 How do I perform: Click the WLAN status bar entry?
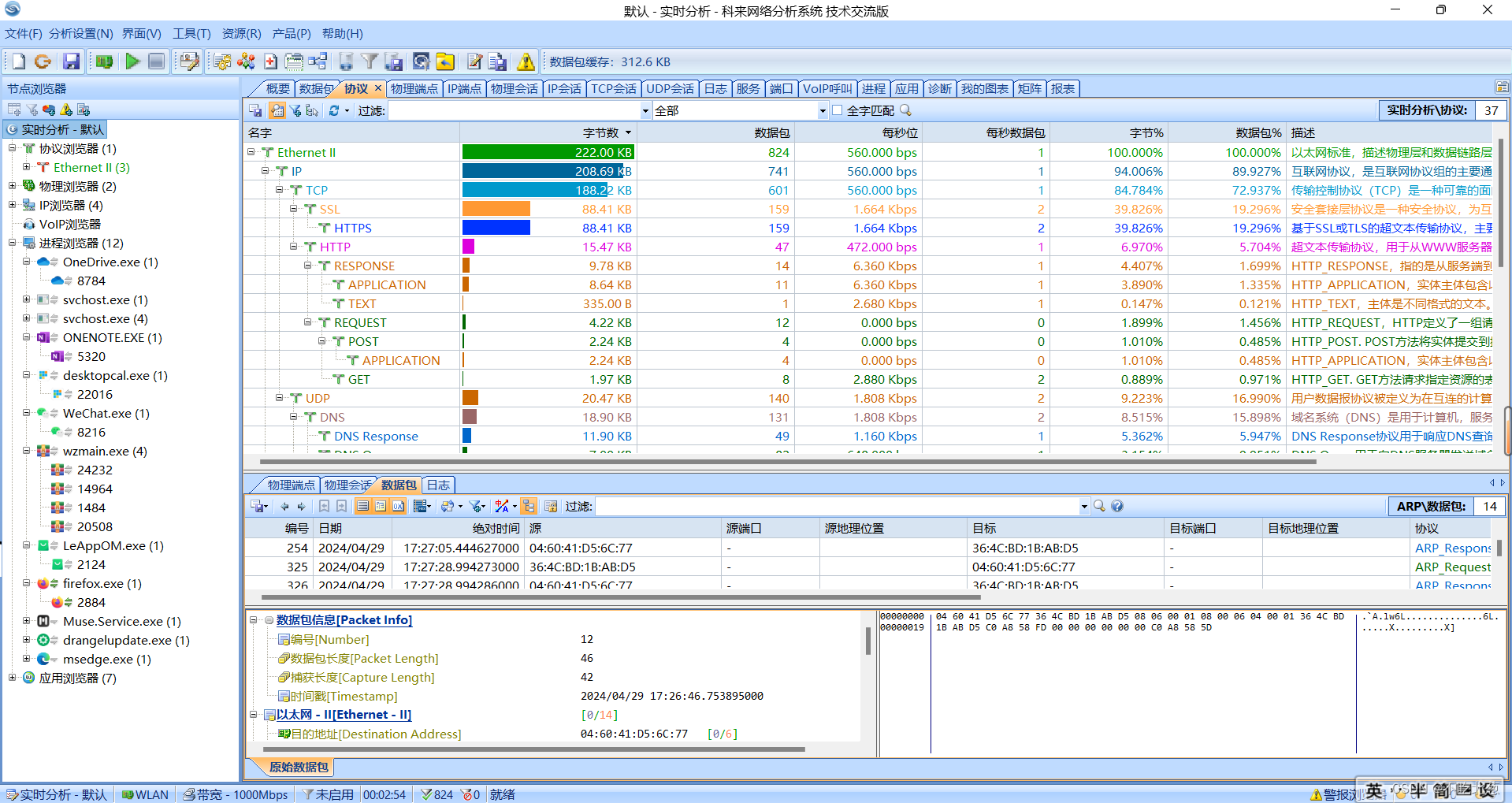(145, 794)
